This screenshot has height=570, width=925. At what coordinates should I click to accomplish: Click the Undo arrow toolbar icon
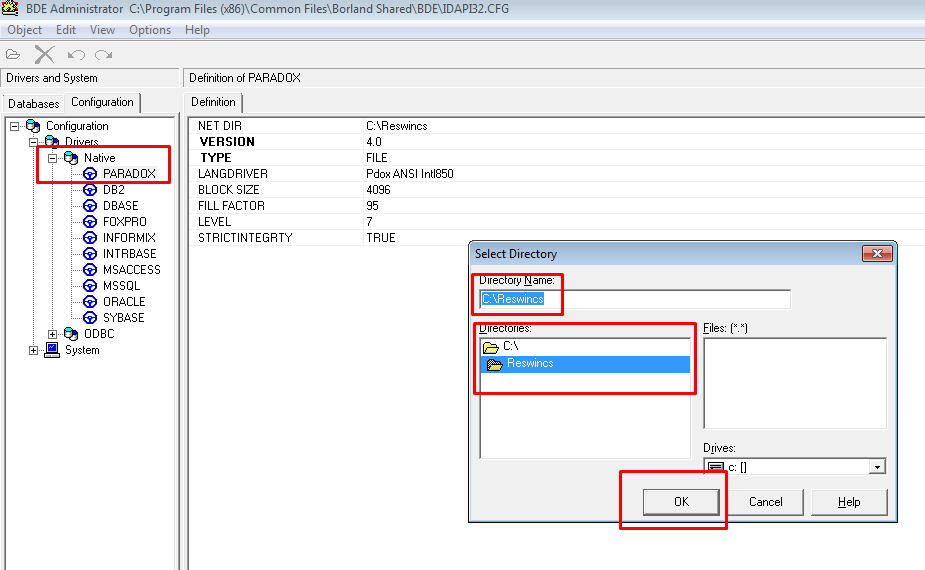click(x=76, y=55)
